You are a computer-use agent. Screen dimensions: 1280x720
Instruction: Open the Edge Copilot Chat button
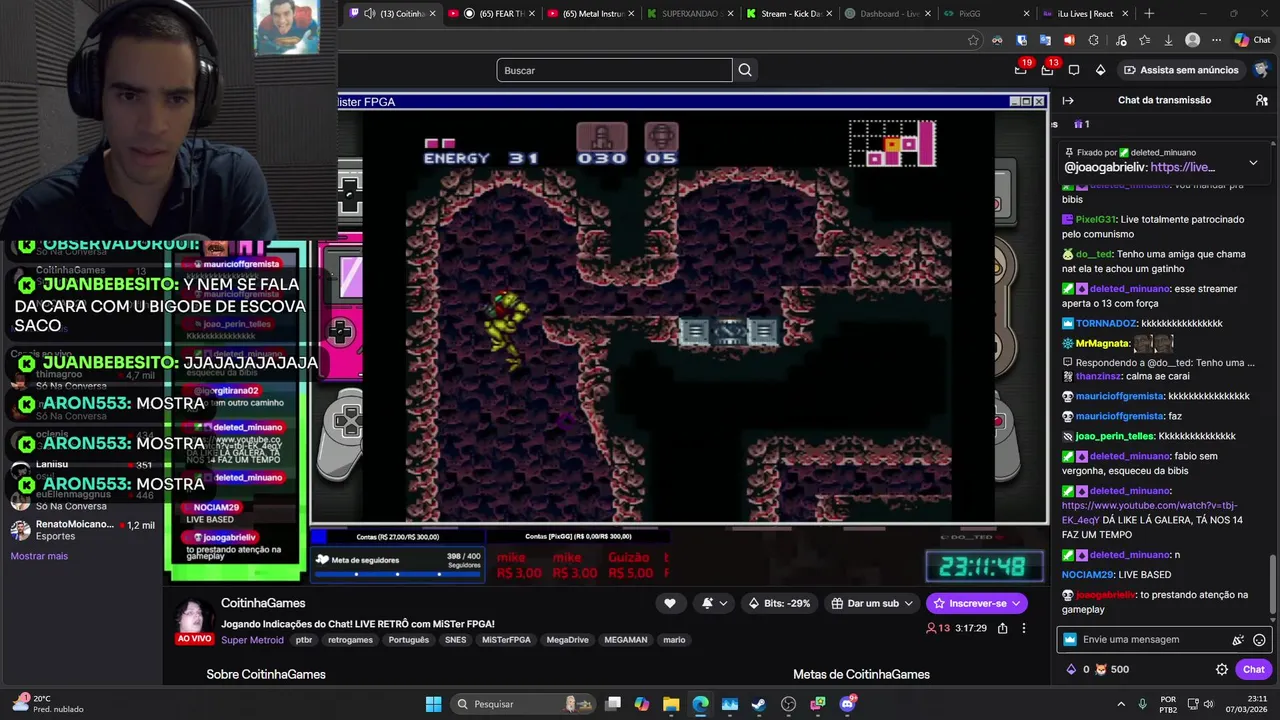tap(1252, 40)
